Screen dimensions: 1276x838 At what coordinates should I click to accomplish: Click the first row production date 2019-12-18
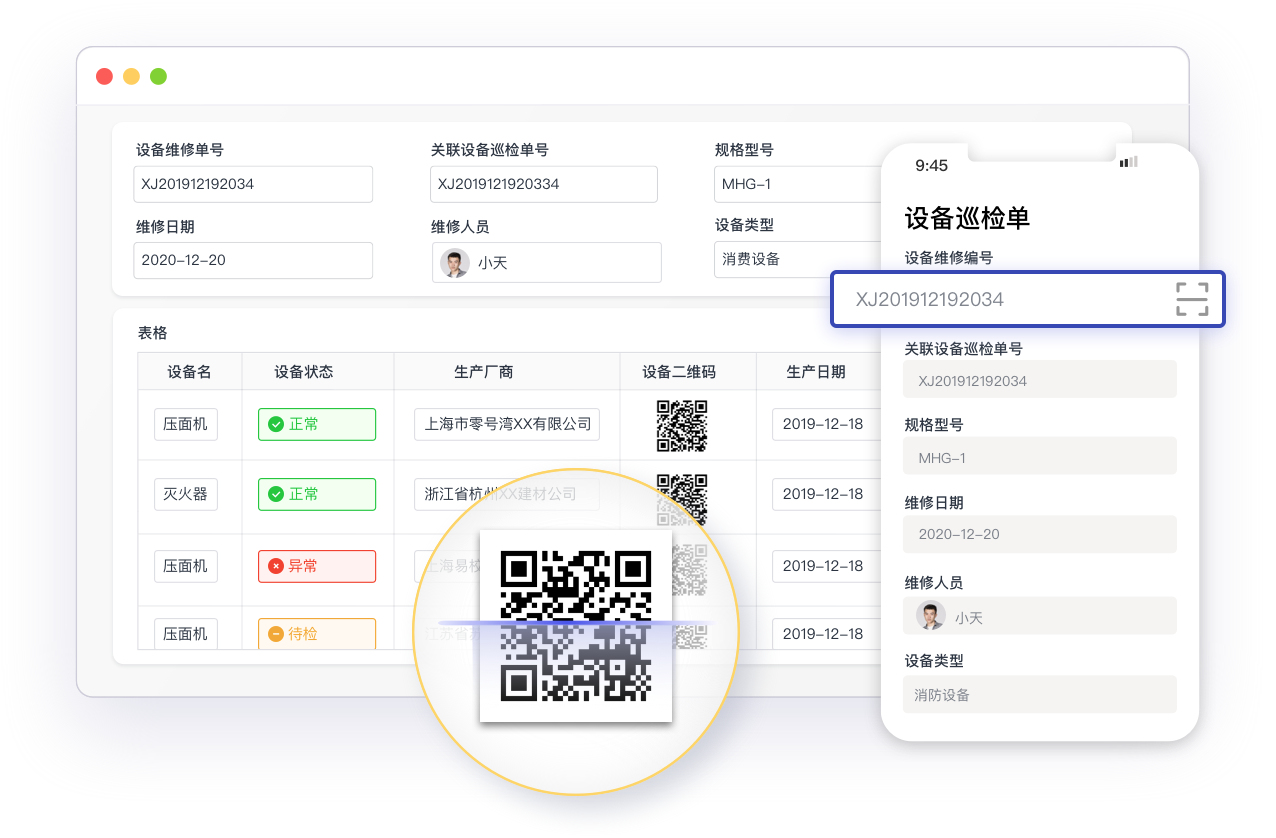pos(826,424)
